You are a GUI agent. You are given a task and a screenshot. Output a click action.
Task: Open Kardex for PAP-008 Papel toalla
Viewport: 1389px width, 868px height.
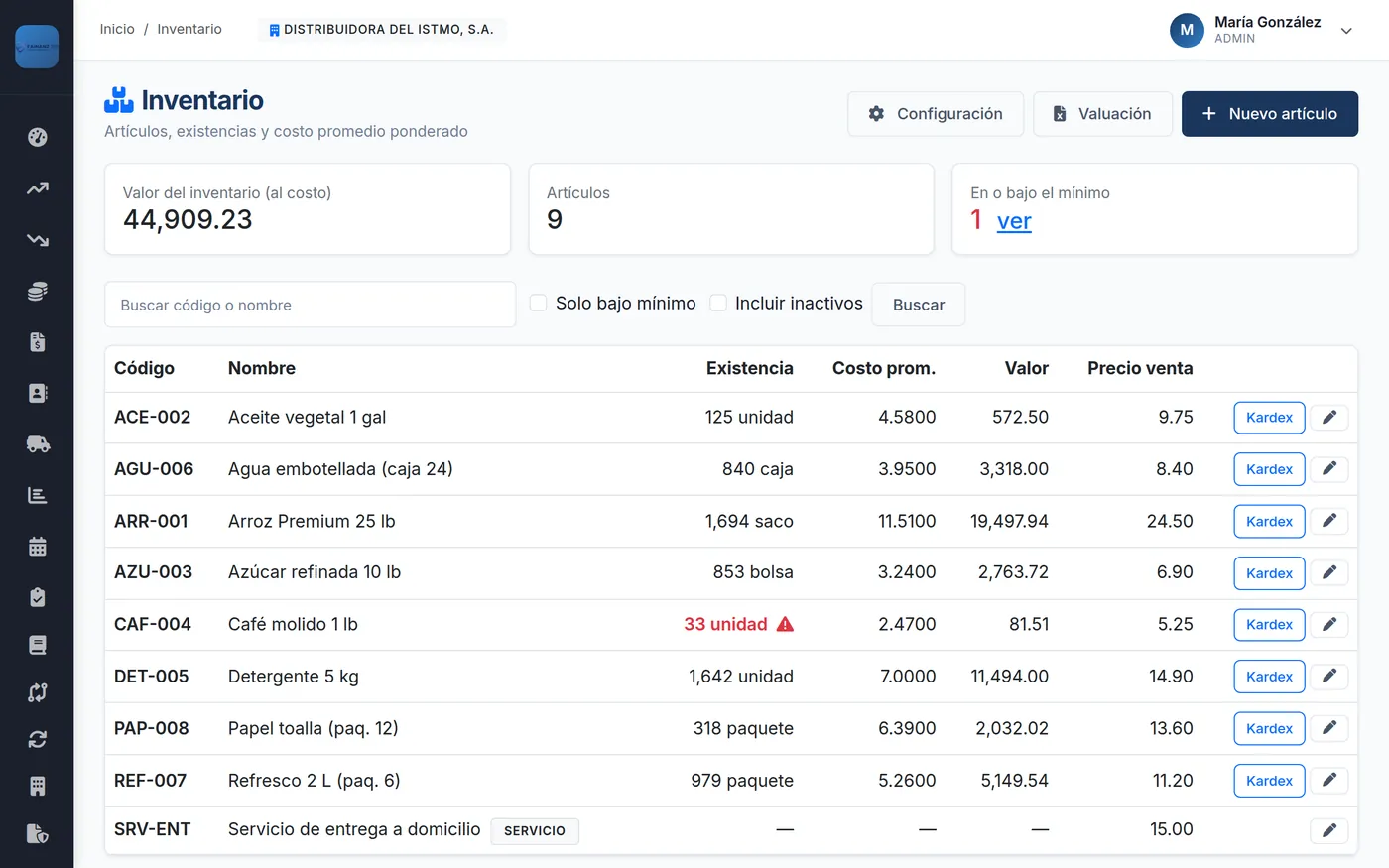[x=1269, y=729]
